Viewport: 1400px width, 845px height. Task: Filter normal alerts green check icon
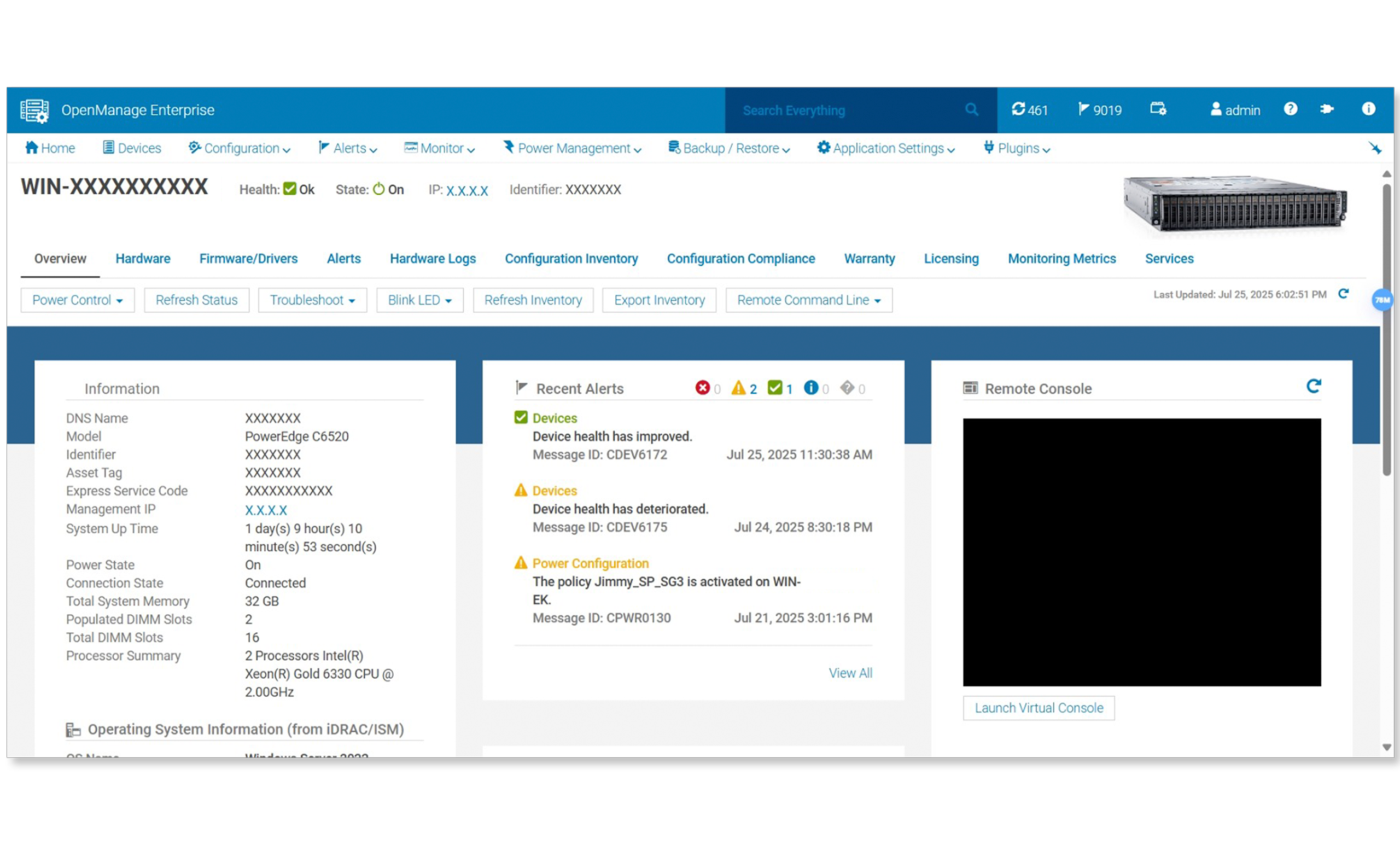774,388
